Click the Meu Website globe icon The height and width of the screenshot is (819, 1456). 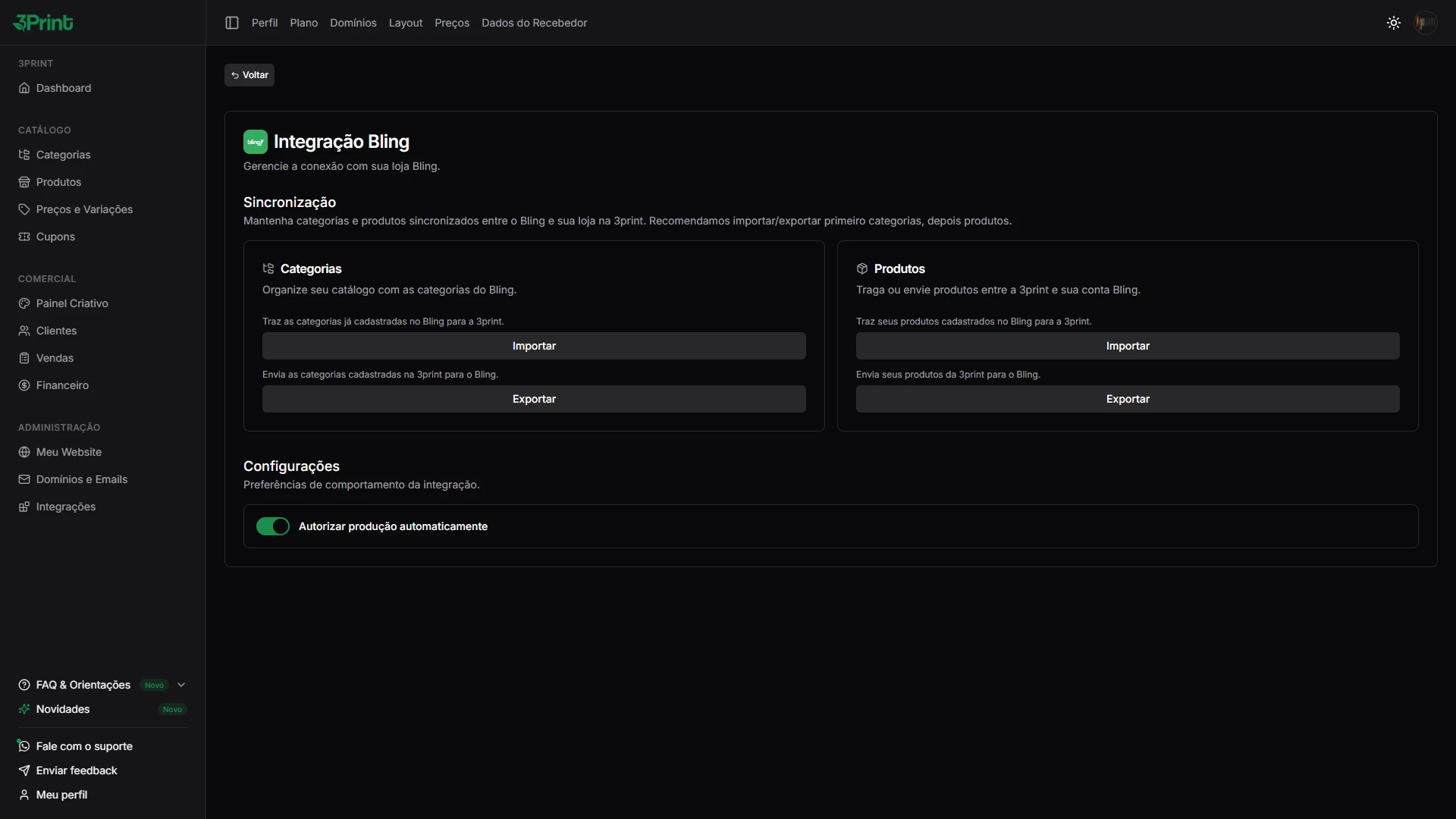coord(24,452)
